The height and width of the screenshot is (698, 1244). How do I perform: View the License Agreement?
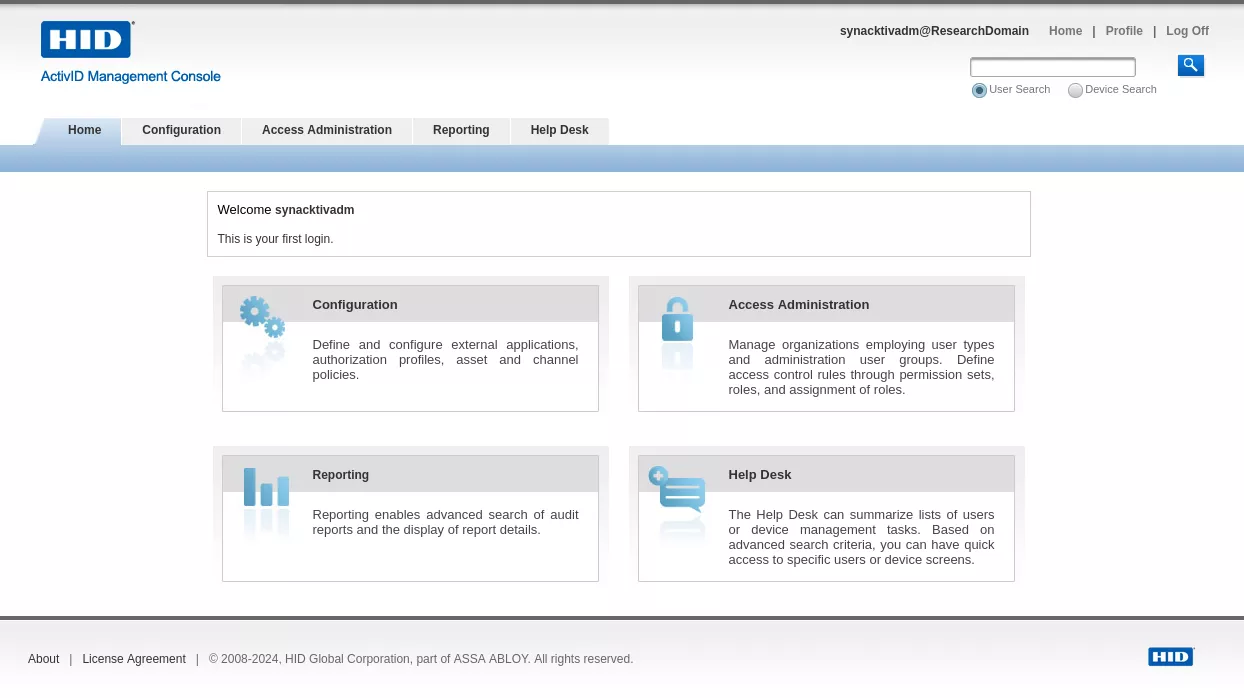click(134, 659)
